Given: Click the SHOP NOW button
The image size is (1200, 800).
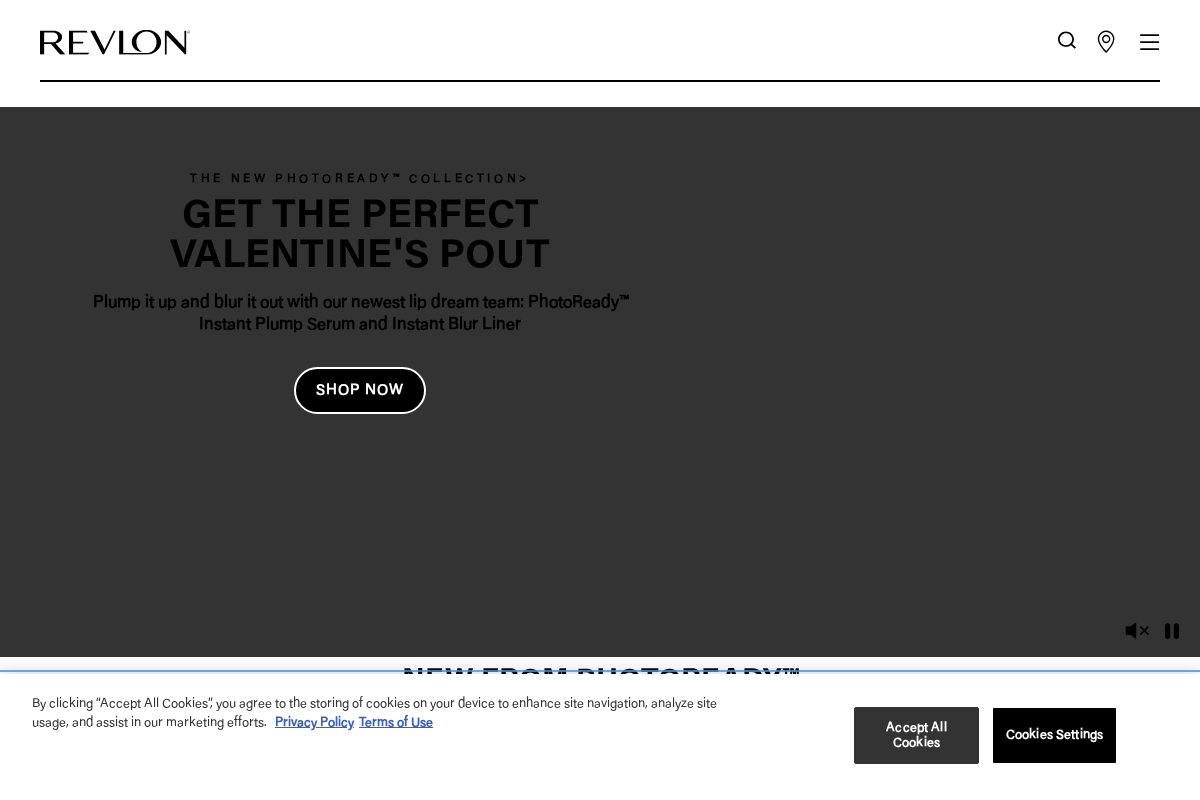Looking at the screenshot, I should coord(360,390).
